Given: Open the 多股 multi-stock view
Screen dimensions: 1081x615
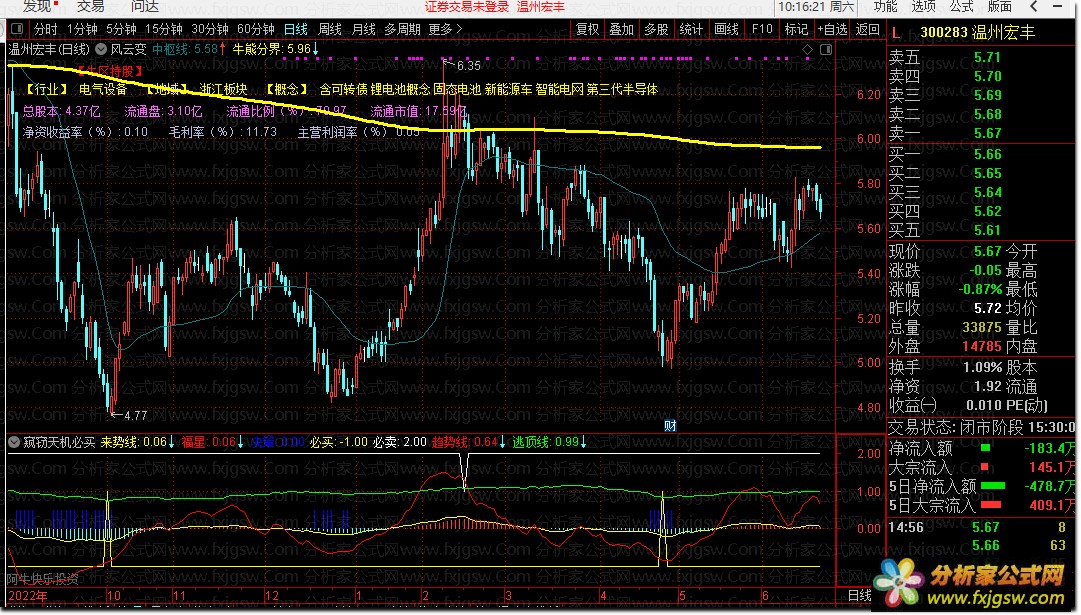Looking at the screenshot, I should [x=656, y=29].
